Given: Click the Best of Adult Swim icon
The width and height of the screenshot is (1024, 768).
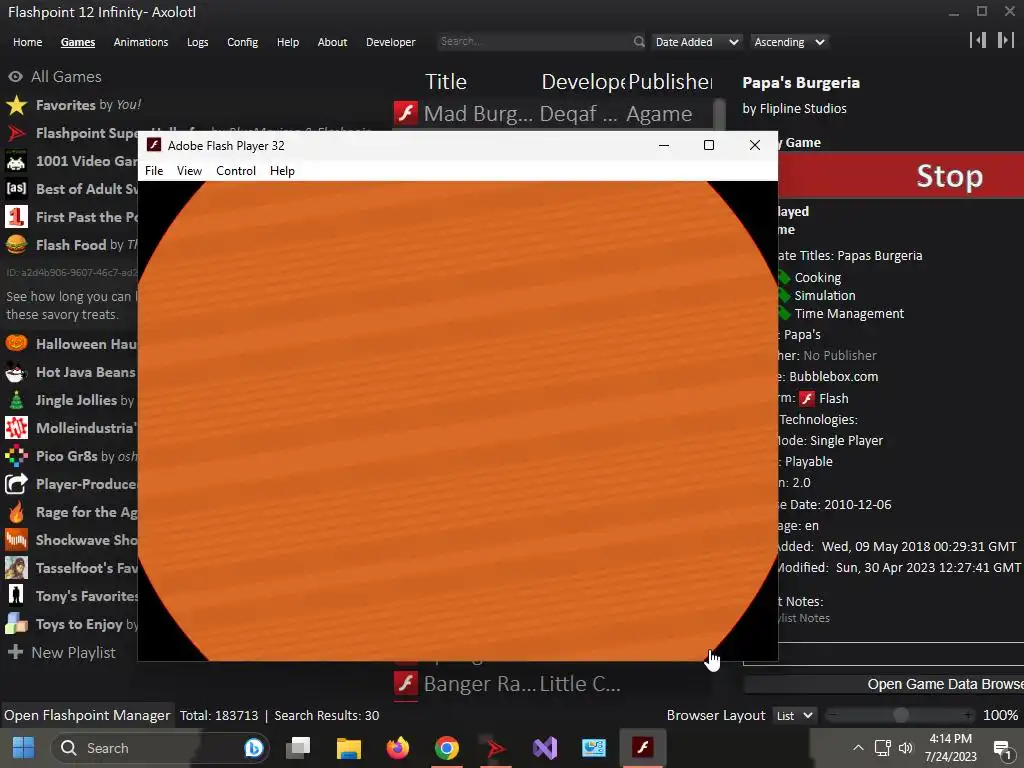Looking at the screenshot, I should pos(16,189).
